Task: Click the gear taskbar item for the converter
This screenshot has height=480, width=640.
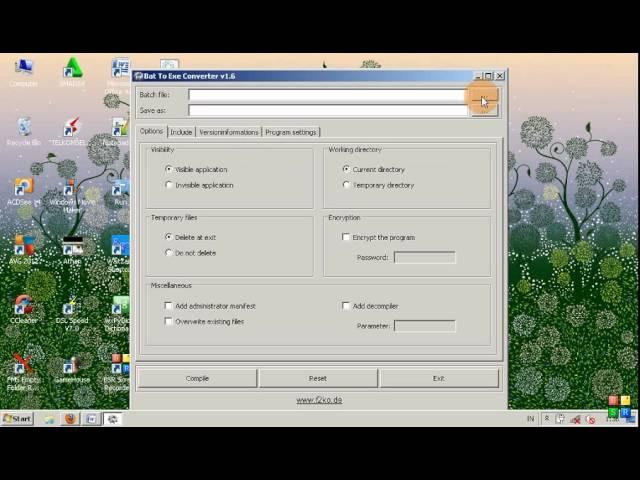Action: (113, 419)
